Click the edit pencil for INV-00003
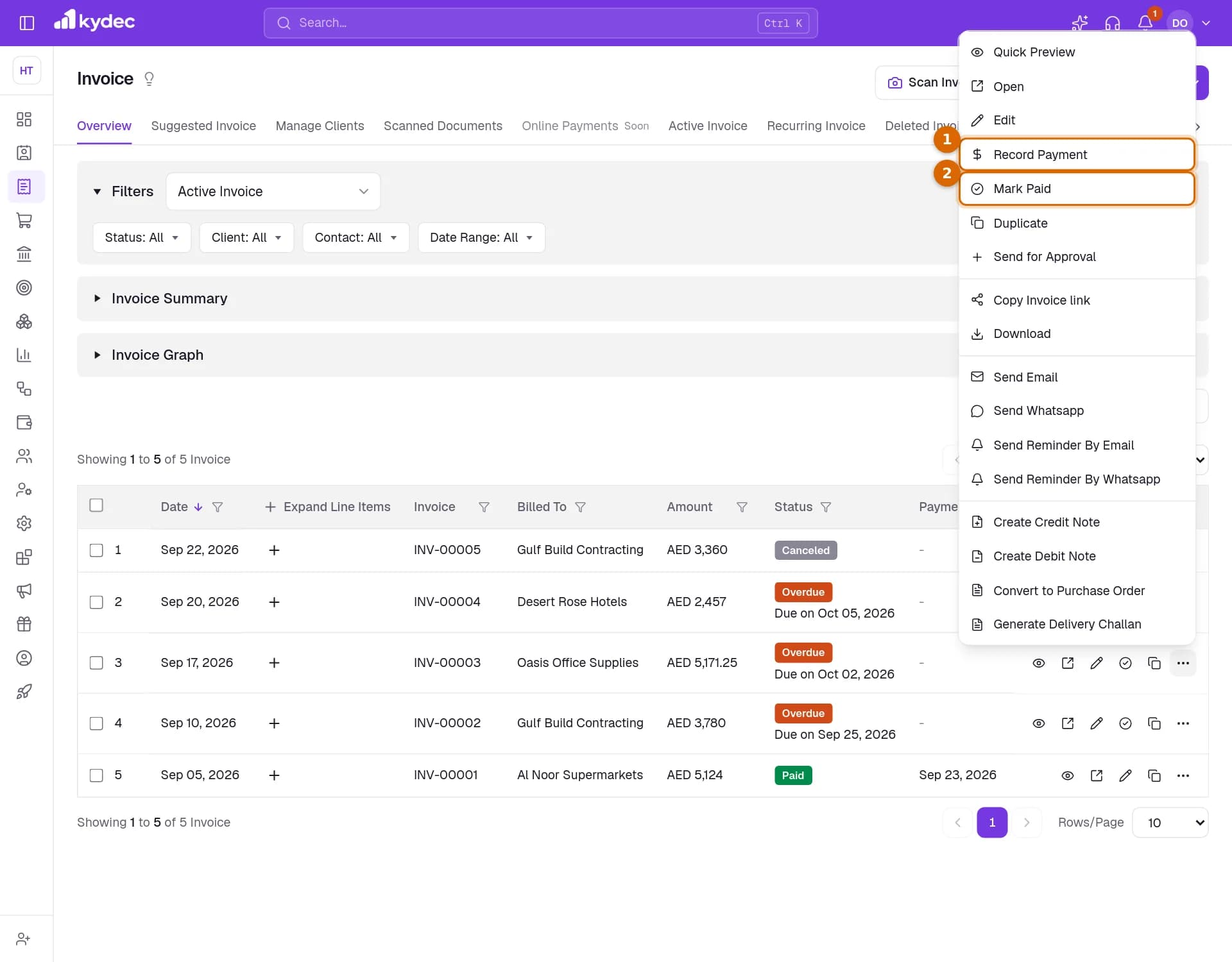The image size is (1232, 962). point(1096,663)
